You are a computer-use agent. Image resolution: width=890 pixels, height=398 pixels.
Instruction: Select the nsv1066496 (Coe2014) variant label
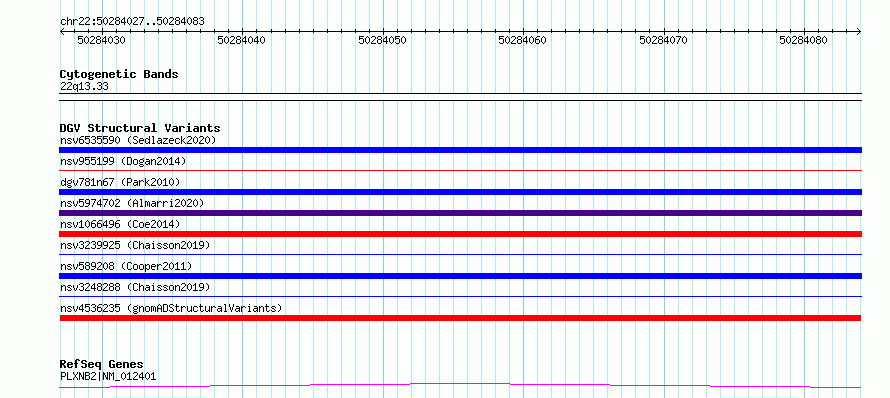tap(120, 224)
